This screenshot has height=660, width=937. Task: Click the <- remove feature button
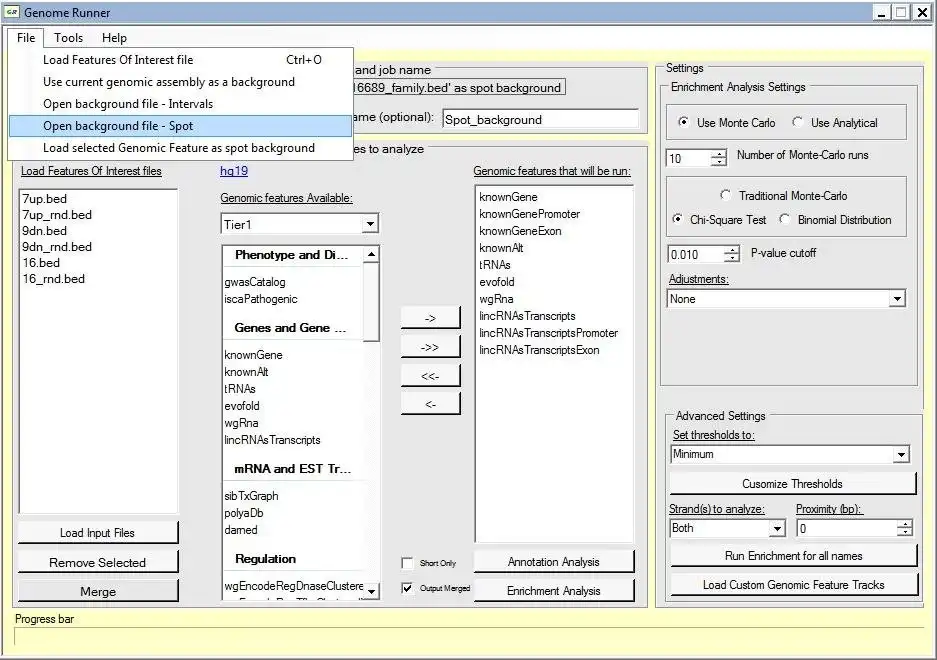click(430, 404)
